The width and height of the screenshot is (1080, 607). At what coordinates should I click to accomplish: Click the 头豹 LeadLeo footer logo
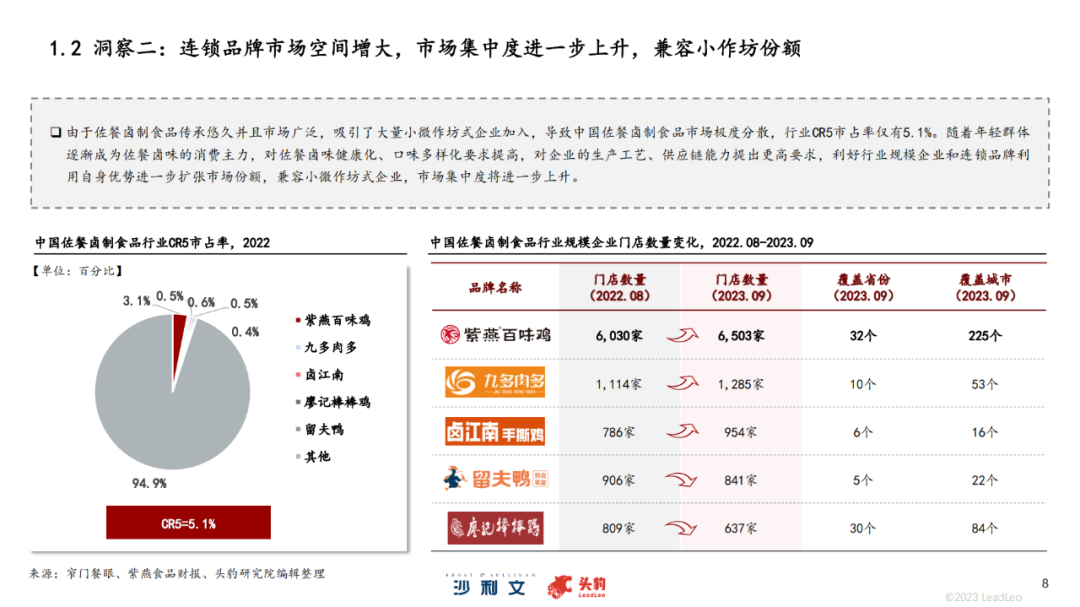(x=577, y=586)
